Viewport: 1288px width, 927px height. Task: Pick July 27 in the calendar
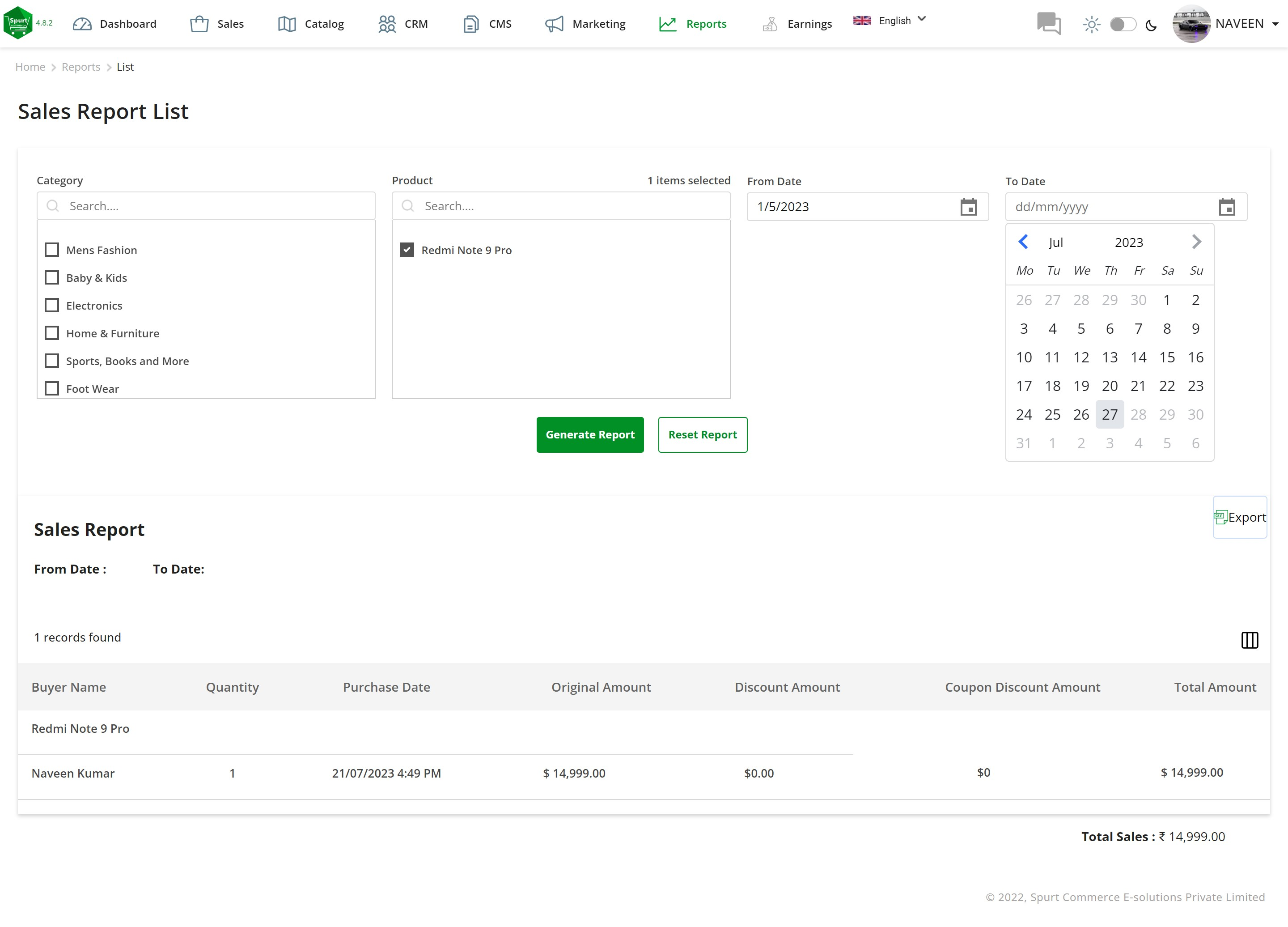coord(1110,415)
